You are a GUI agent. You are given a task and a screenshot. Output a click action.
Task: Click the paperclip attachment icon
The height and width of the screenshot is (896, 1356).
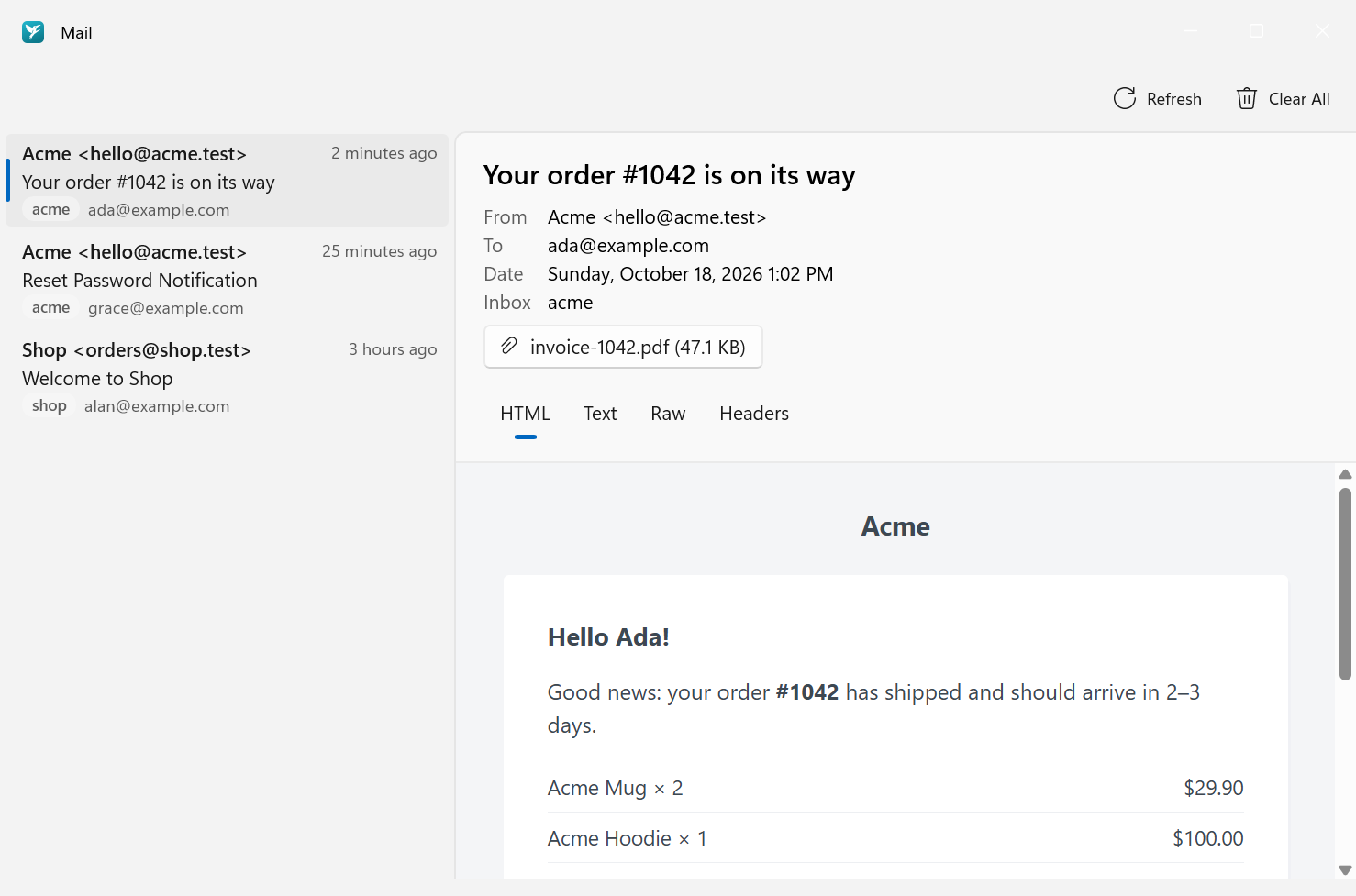pos(508,347)
